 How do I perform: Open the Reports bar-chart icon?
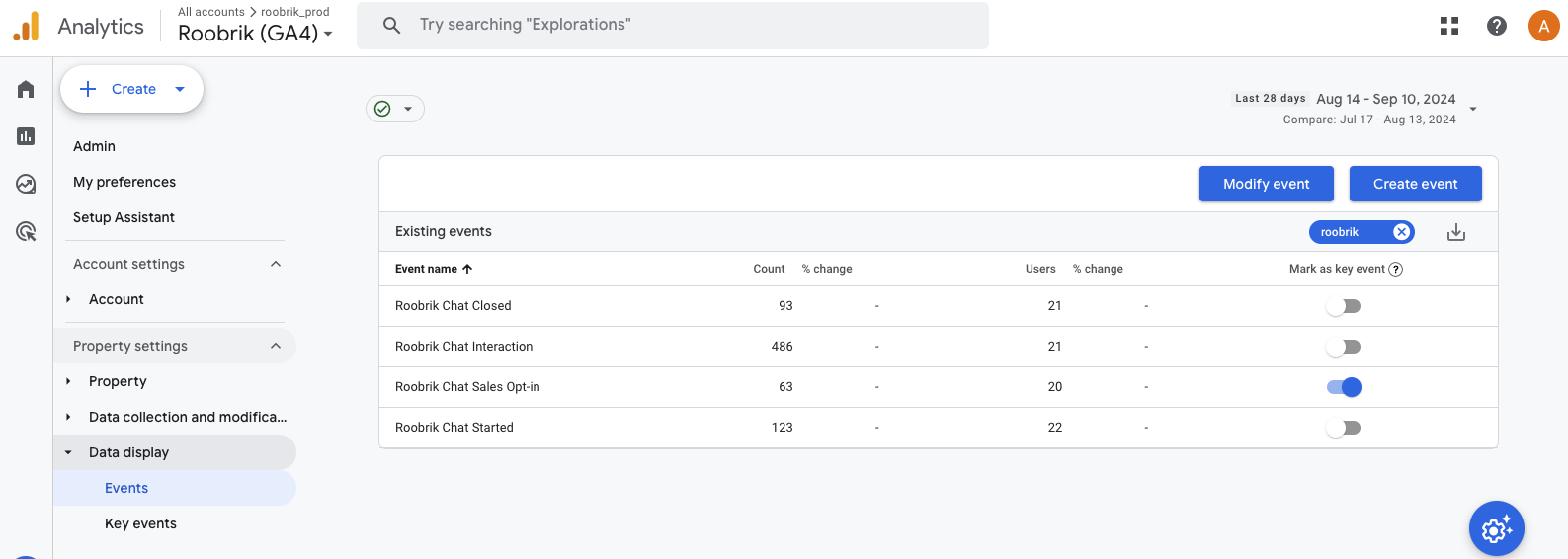26,136
